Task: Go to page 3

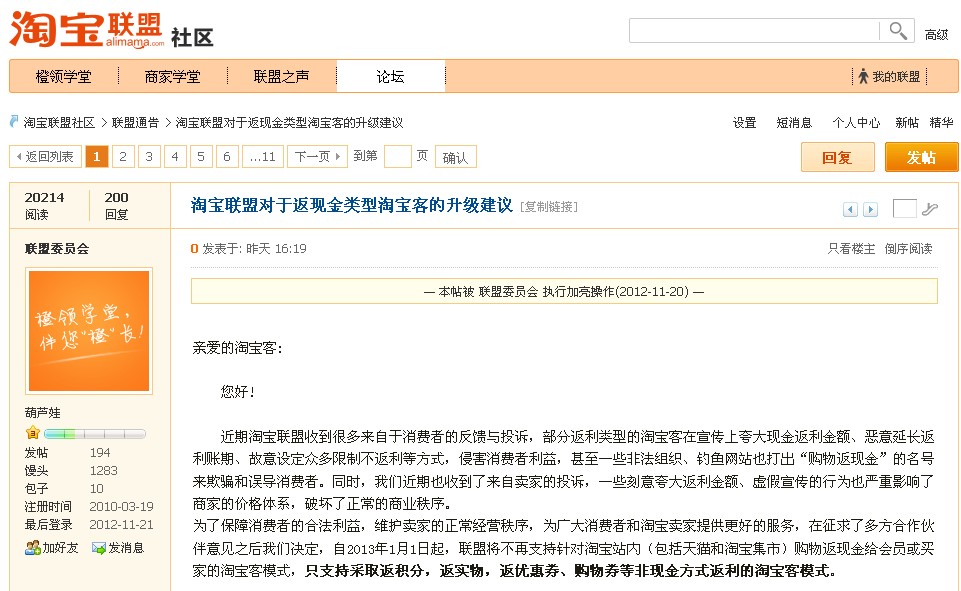Action: point(149,156)
